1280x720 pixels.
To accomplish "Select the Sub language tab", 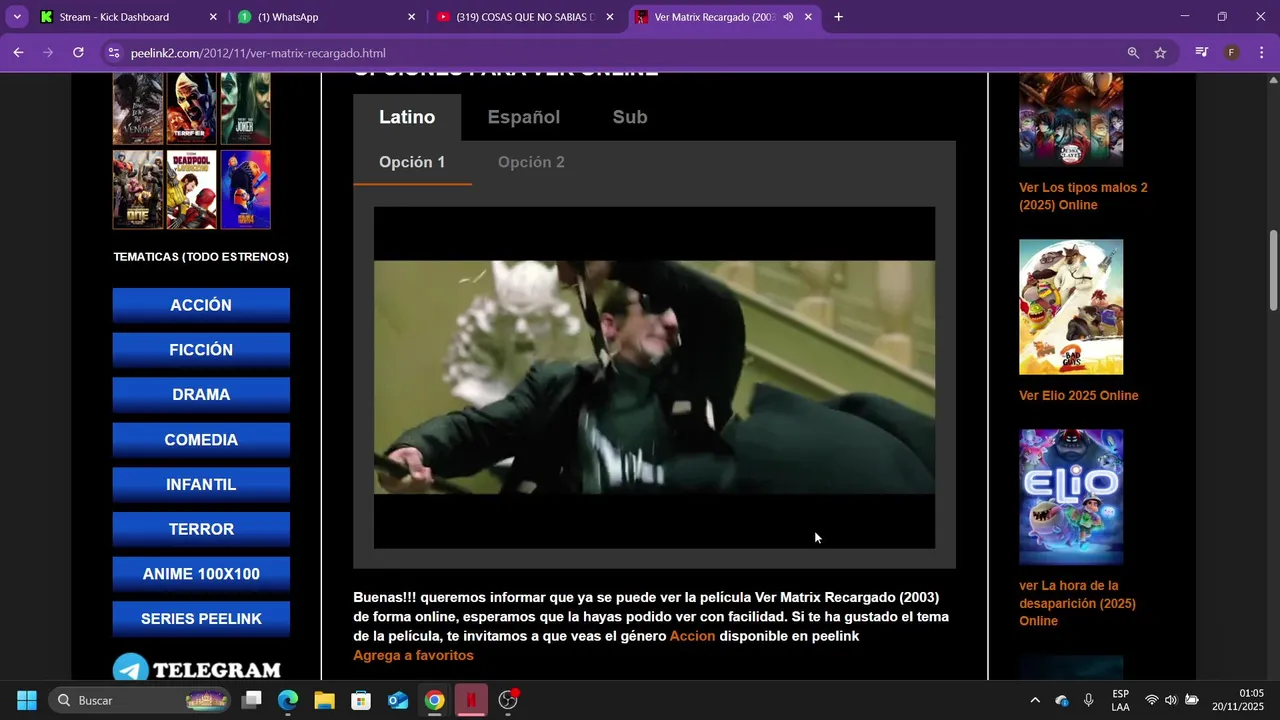I will click(x=630, y=117).
